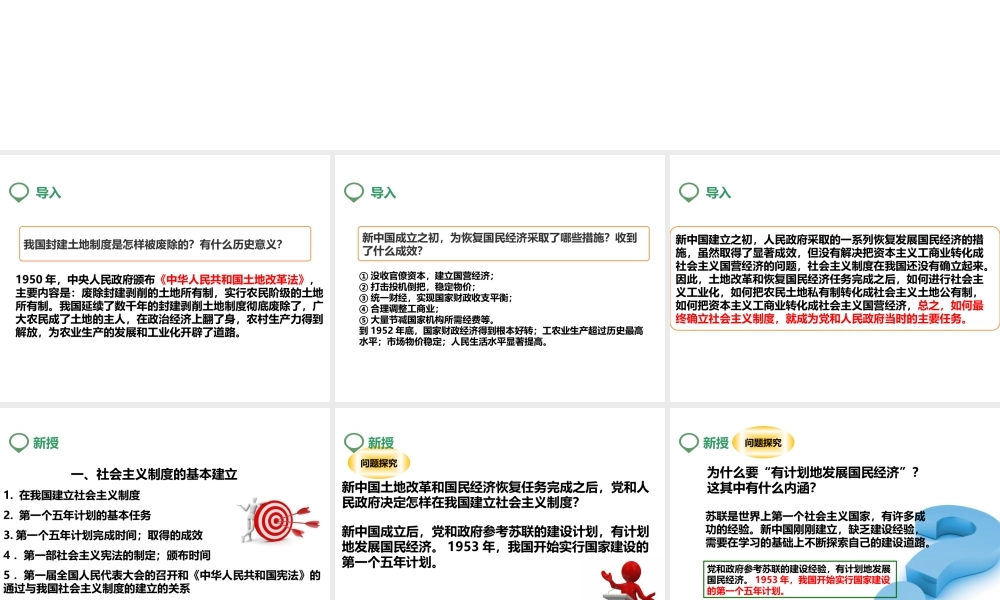Click the red-bordered paragraph's first line 新中国建立之初，人民政府采取的
This screenshot has width=1000, height=600.
pyautogui.click(x=829, y=240)
